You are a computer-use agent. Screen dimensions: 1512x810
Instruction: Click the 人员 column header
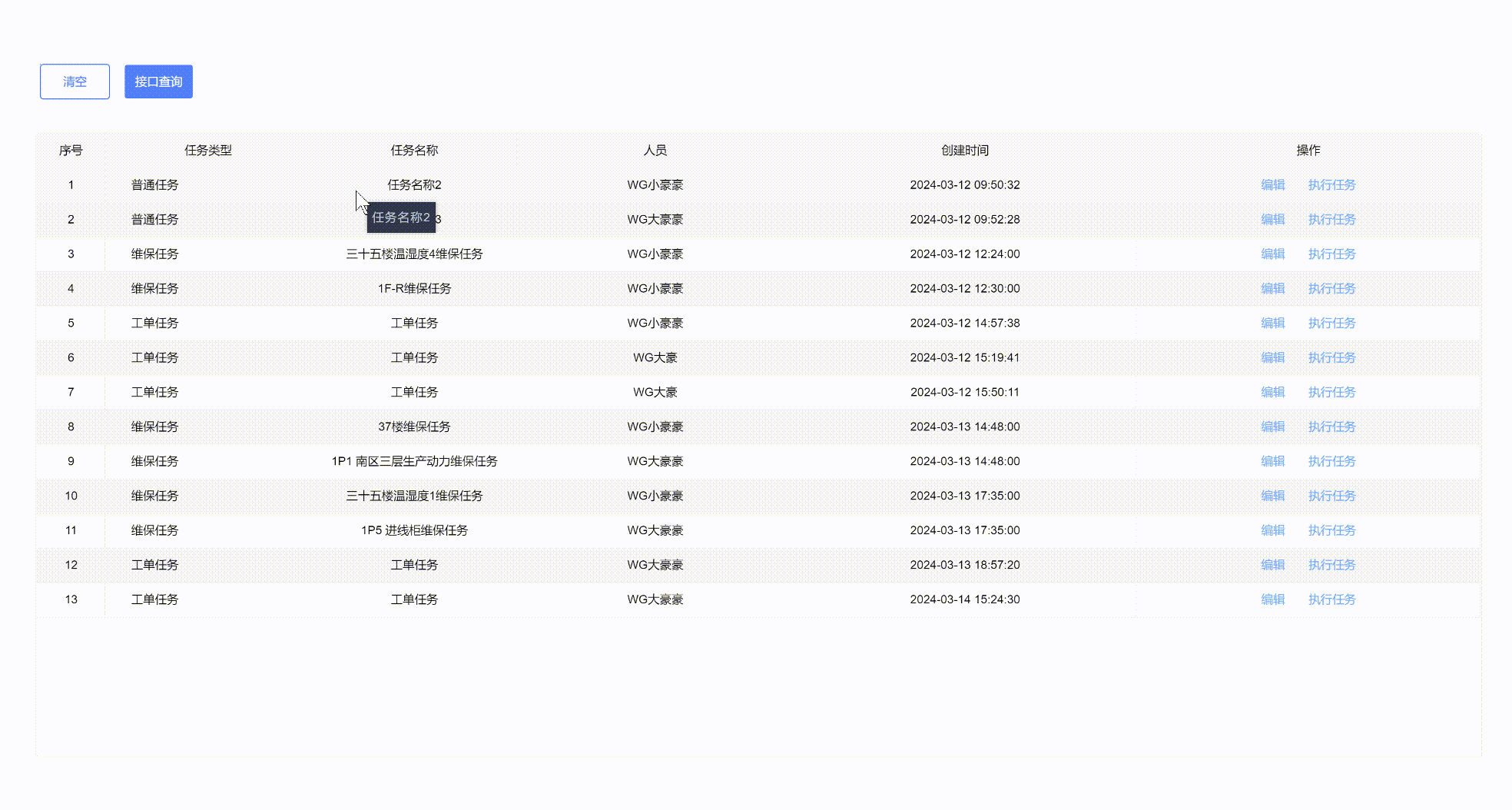tap(655, 151)
